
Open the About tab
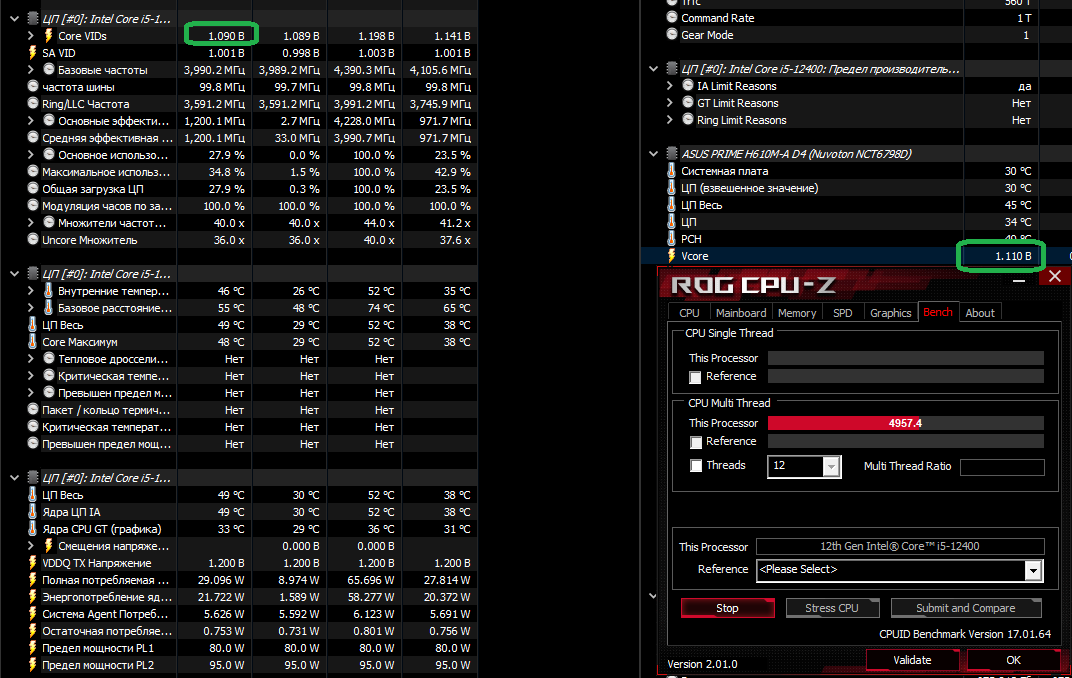pyautogui.click(x=980, y=312)
